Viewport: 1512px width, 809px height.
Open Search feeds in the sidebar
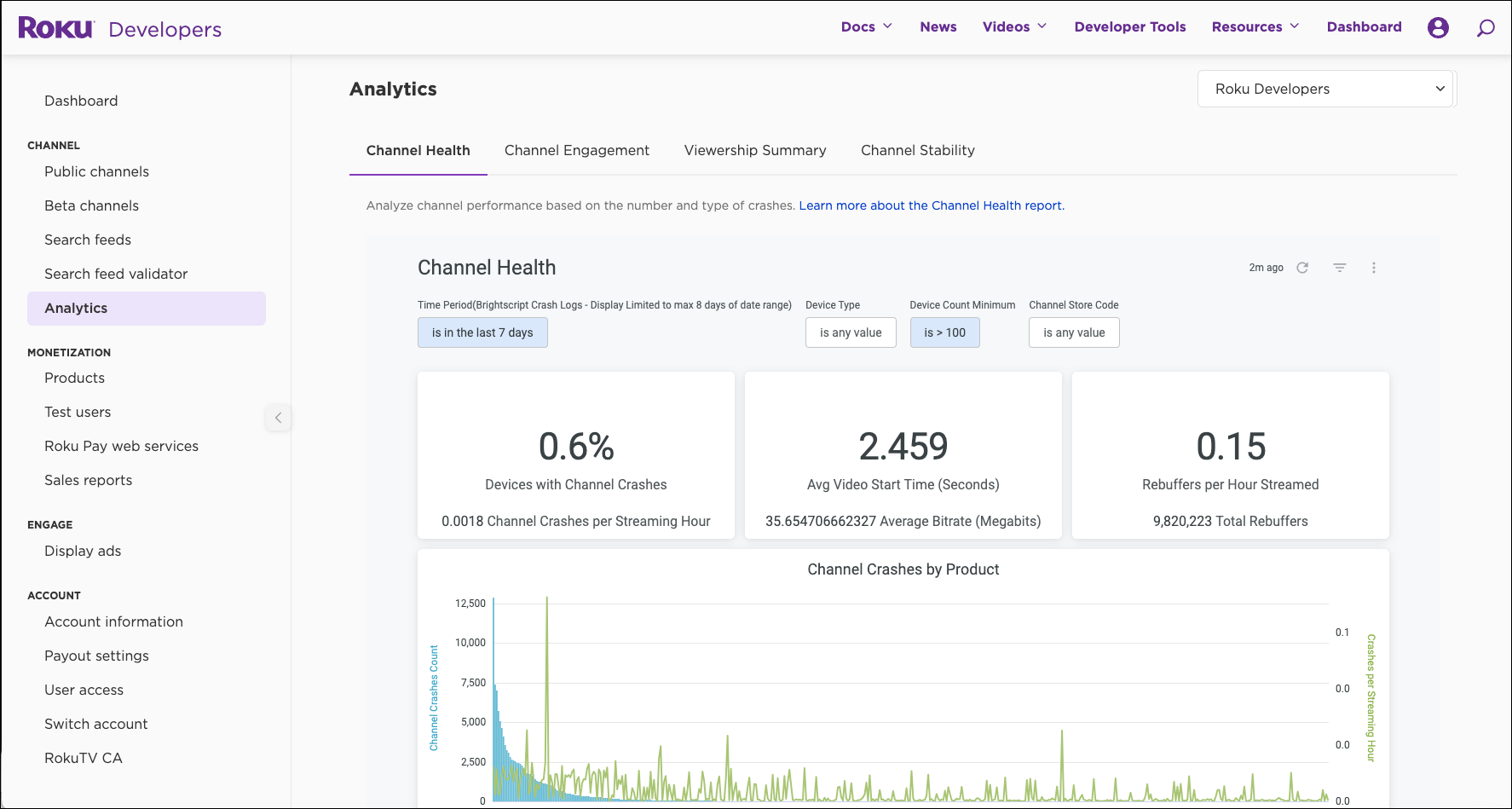tap(88, 240)
